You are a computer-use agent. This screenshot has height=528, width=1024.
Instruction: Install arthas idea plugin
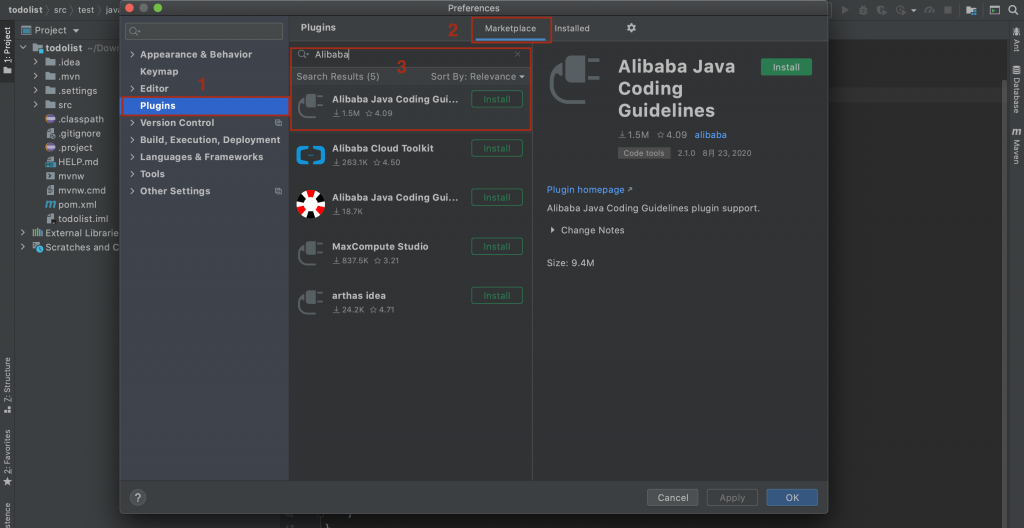[497, 295]
